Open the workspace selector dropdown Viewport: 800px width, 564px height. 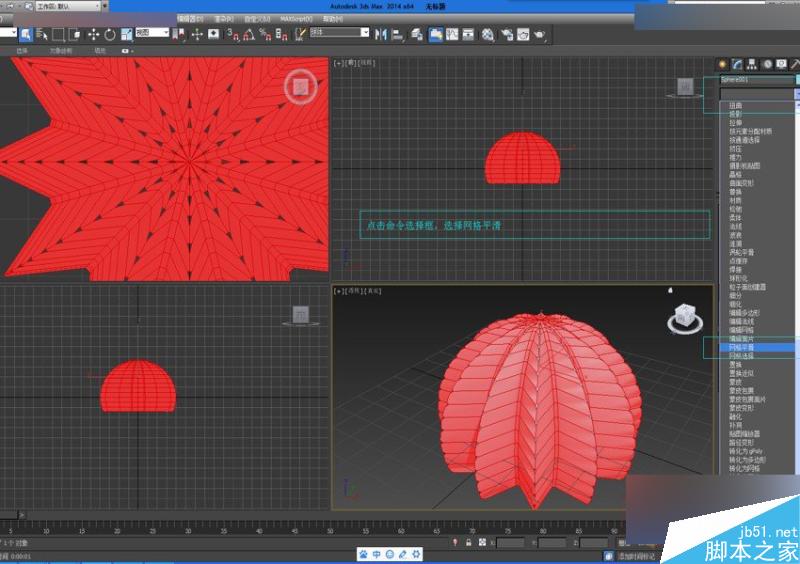[67, 7]
